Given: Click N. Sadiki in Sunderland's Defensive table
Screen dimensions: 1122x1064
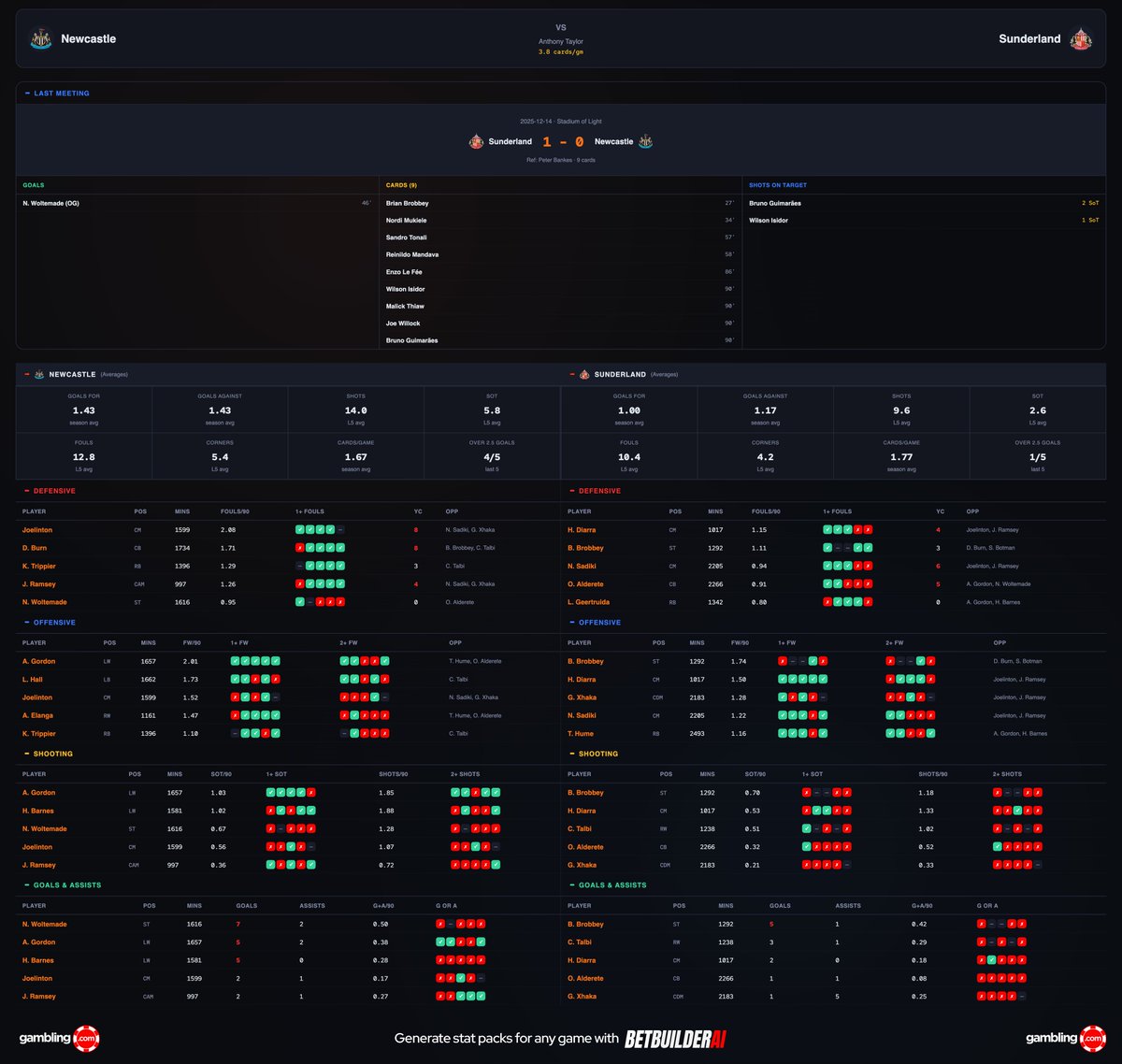Looking at the screenshot, I should point(583,566).
